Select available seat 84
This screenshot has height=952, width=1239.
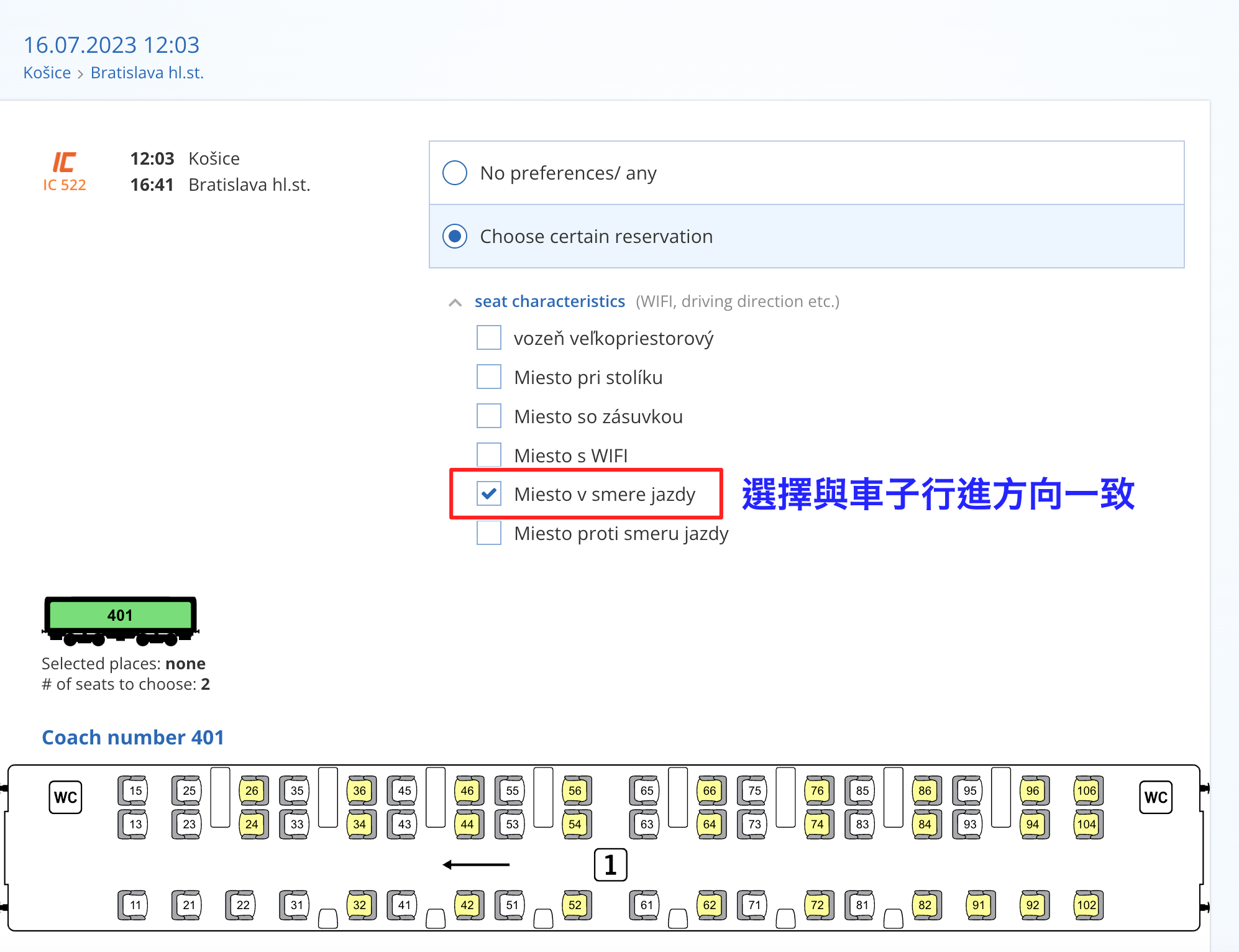[926, 824]
